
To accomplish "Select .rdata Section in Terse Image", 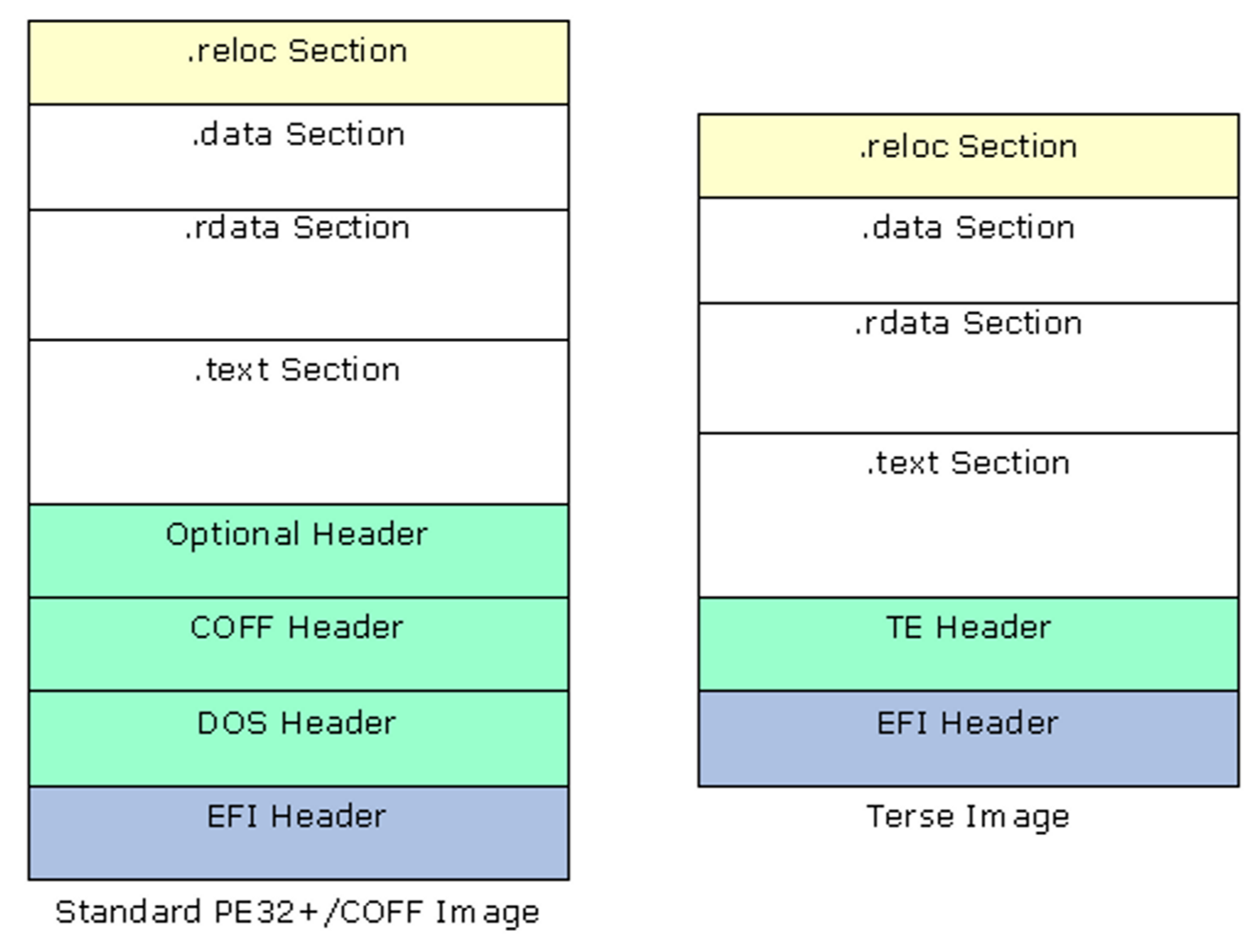I will [x=968, y=369].
